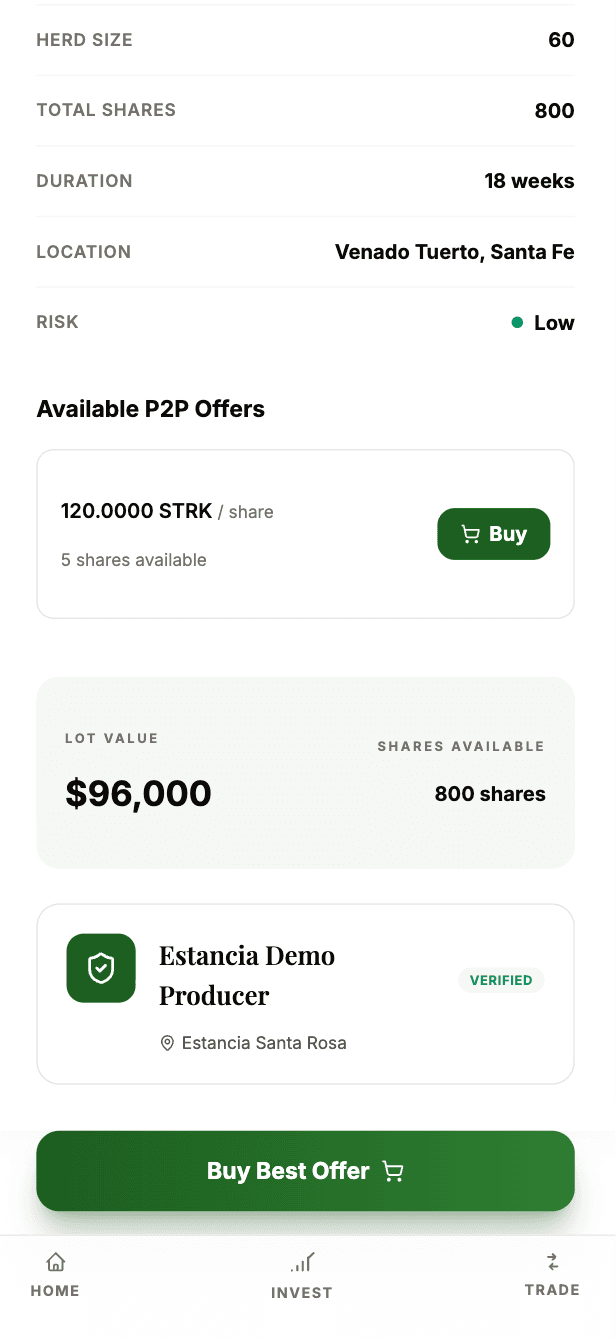
Task: Click the shopping cart icon on Buy button
Action: point(470,534)
